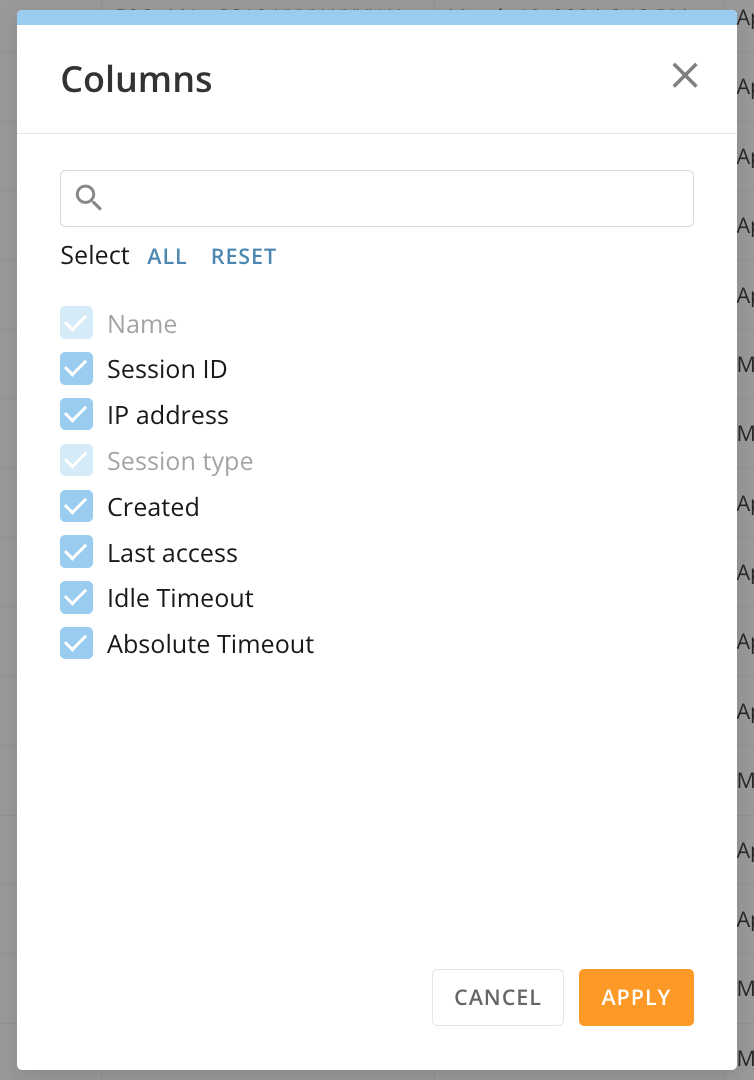
Task: Apply the column selection
Action: (x=636, y=997)
